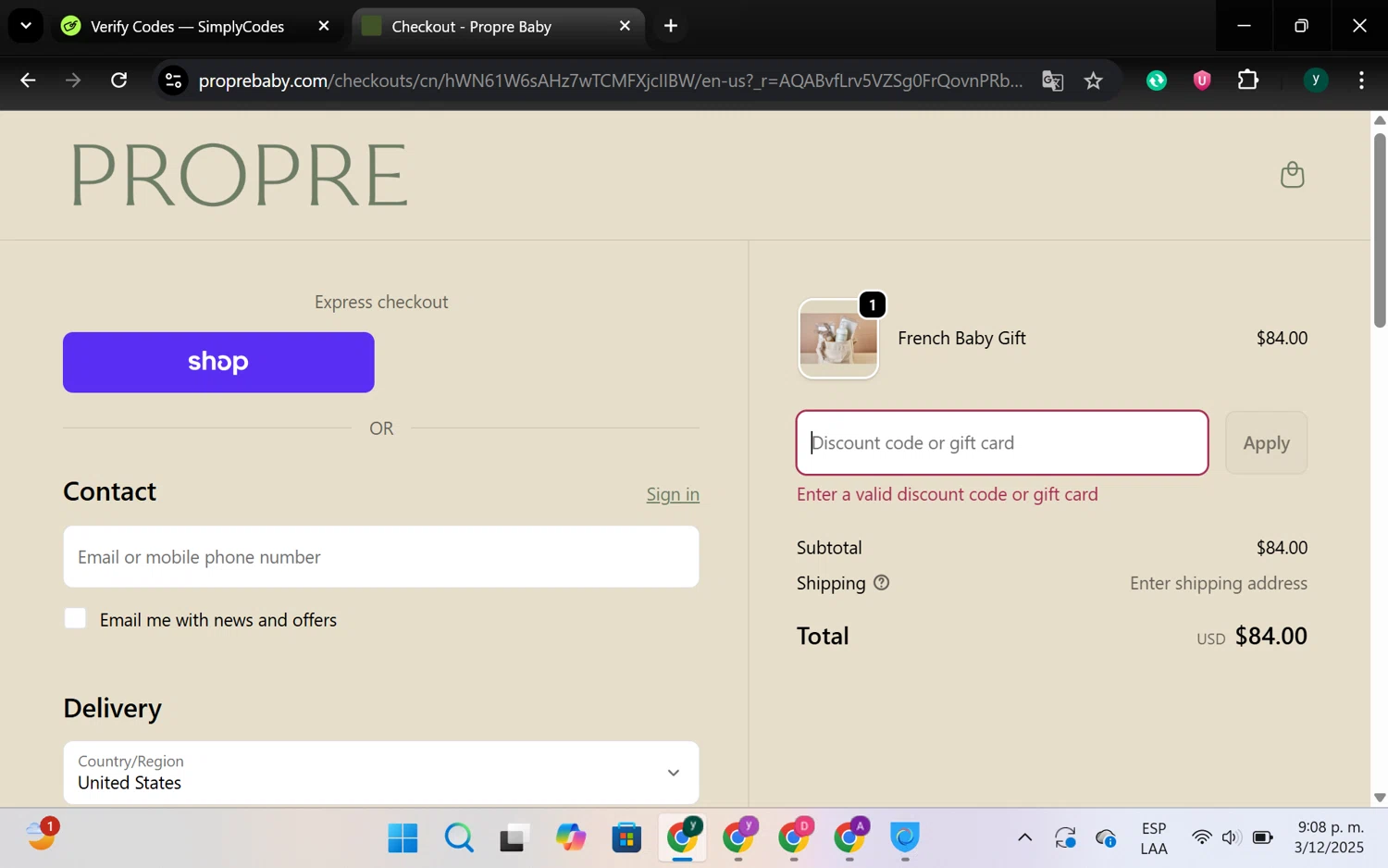1388x868 pixels.
Task: Open the tab search dropdown arrow
Action: [26, 26]
